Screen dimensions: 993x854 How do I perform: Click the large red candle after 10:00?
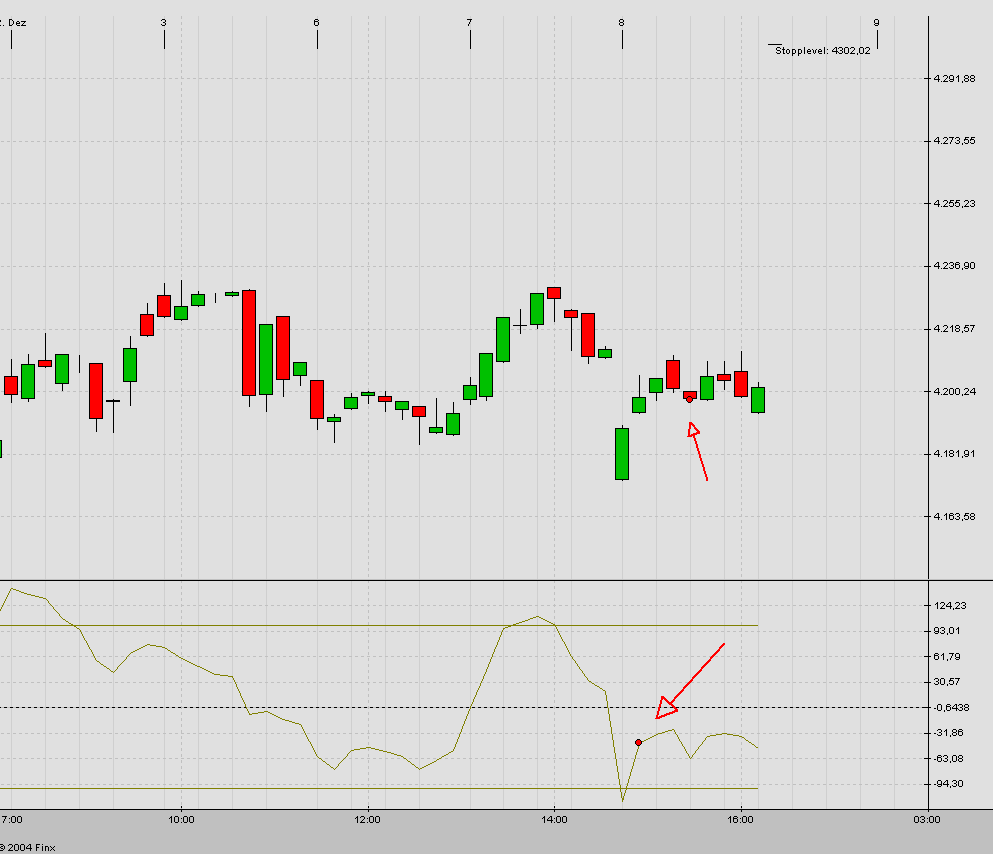tap(249, 342)
